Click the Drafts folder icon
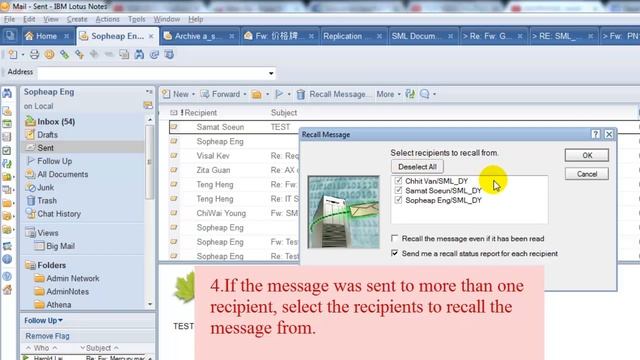 point(30,134)
